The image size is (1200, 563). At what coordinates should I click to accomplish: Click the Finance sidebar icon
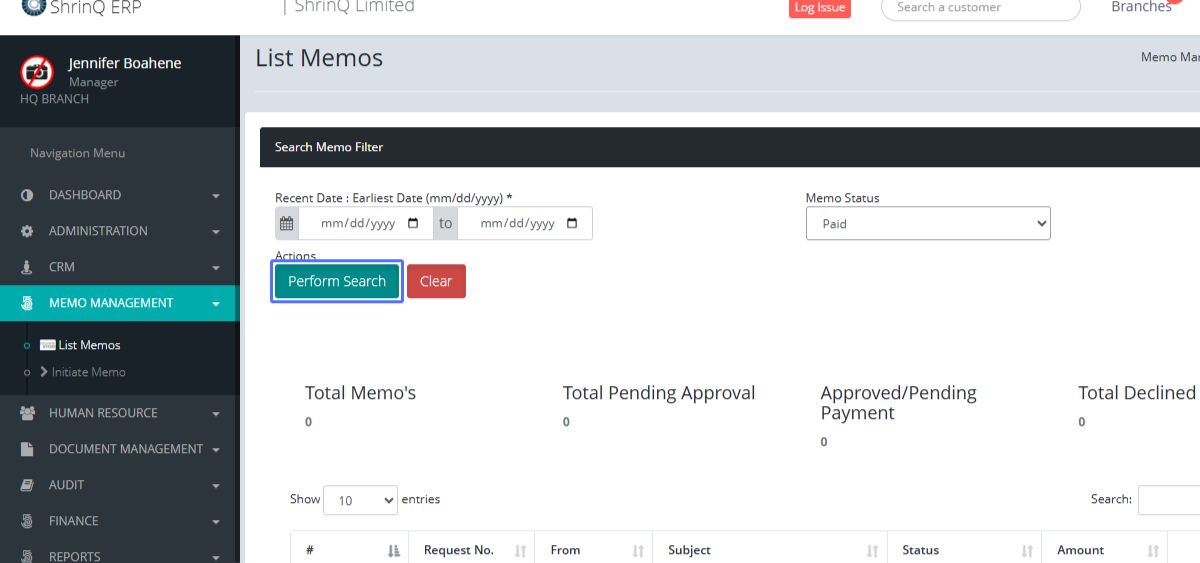tap(27, 521)
